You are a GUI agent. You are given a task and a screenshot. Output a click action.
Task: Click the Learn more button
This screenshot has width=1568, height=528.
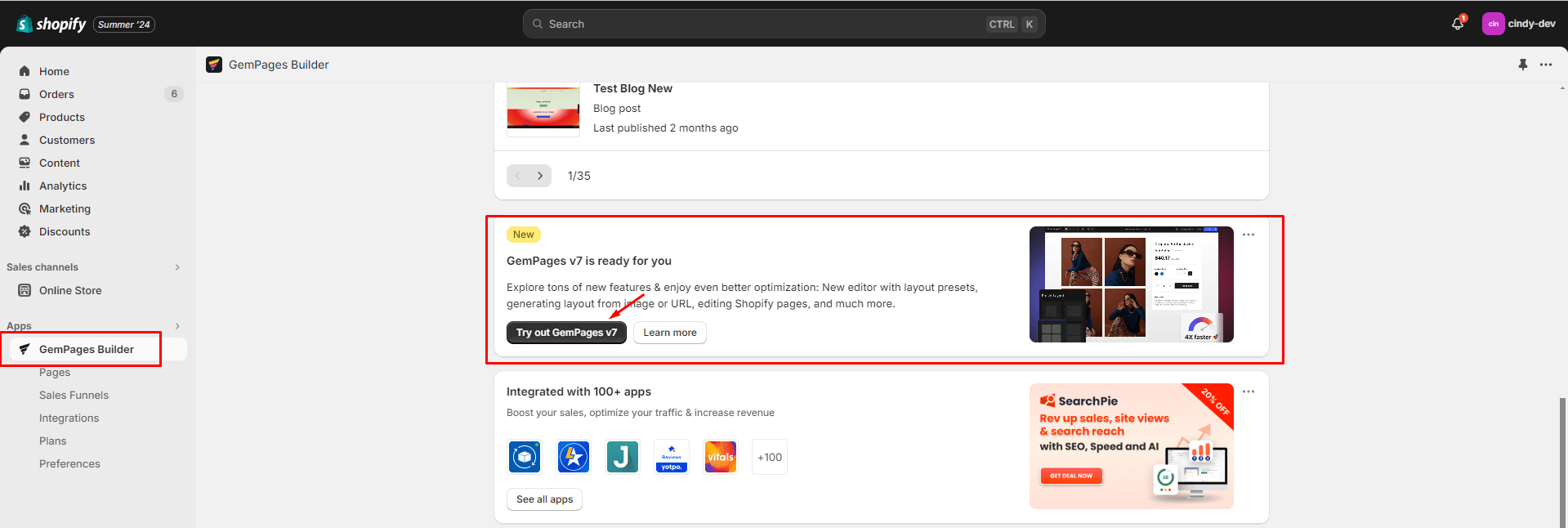670,333
